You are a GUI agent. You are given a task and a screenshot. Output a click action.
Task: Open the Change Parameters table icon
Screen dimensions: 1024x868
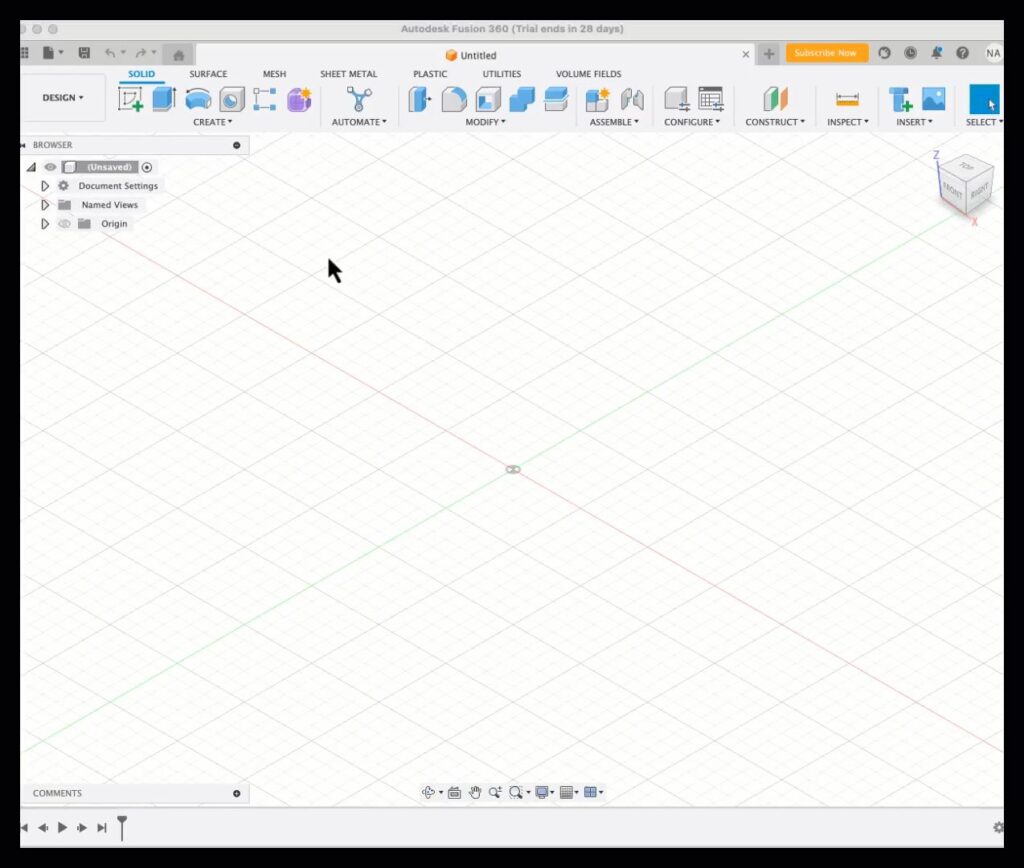pyautogui.click(x=711, y=99)
